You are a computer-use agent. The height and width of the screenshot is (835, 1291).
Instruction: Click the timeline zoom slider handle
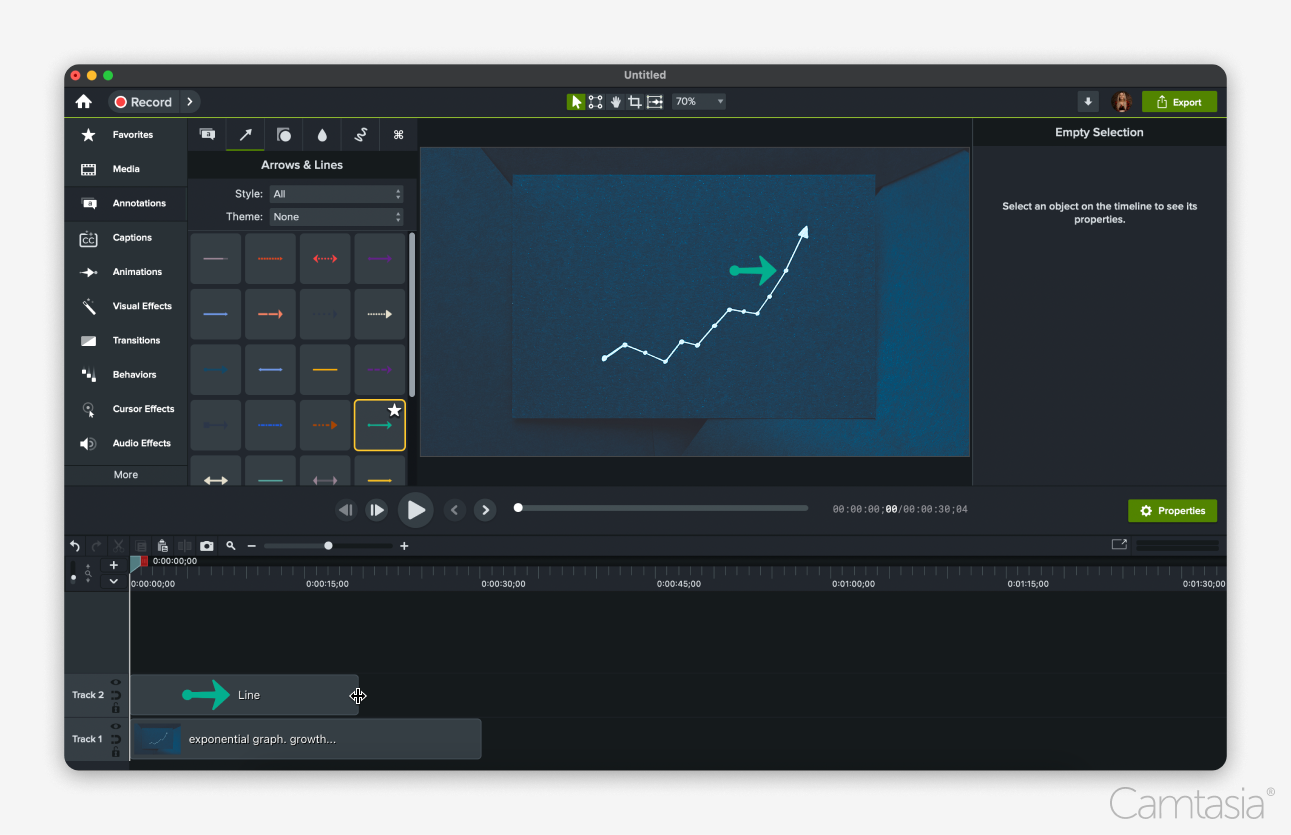328,546
